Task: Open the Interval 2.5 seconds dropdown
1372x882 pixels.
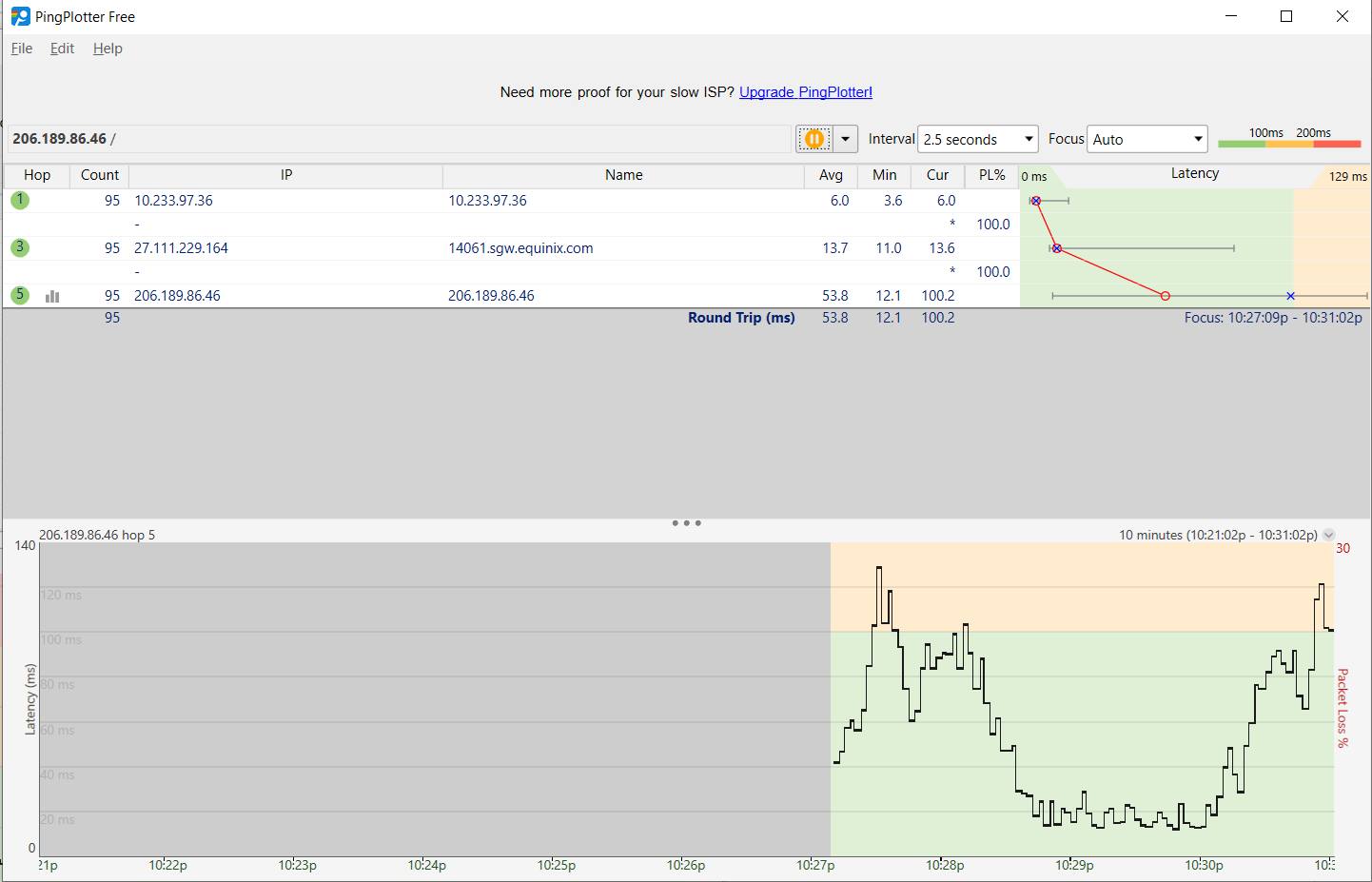Action: tap(977, 139)
